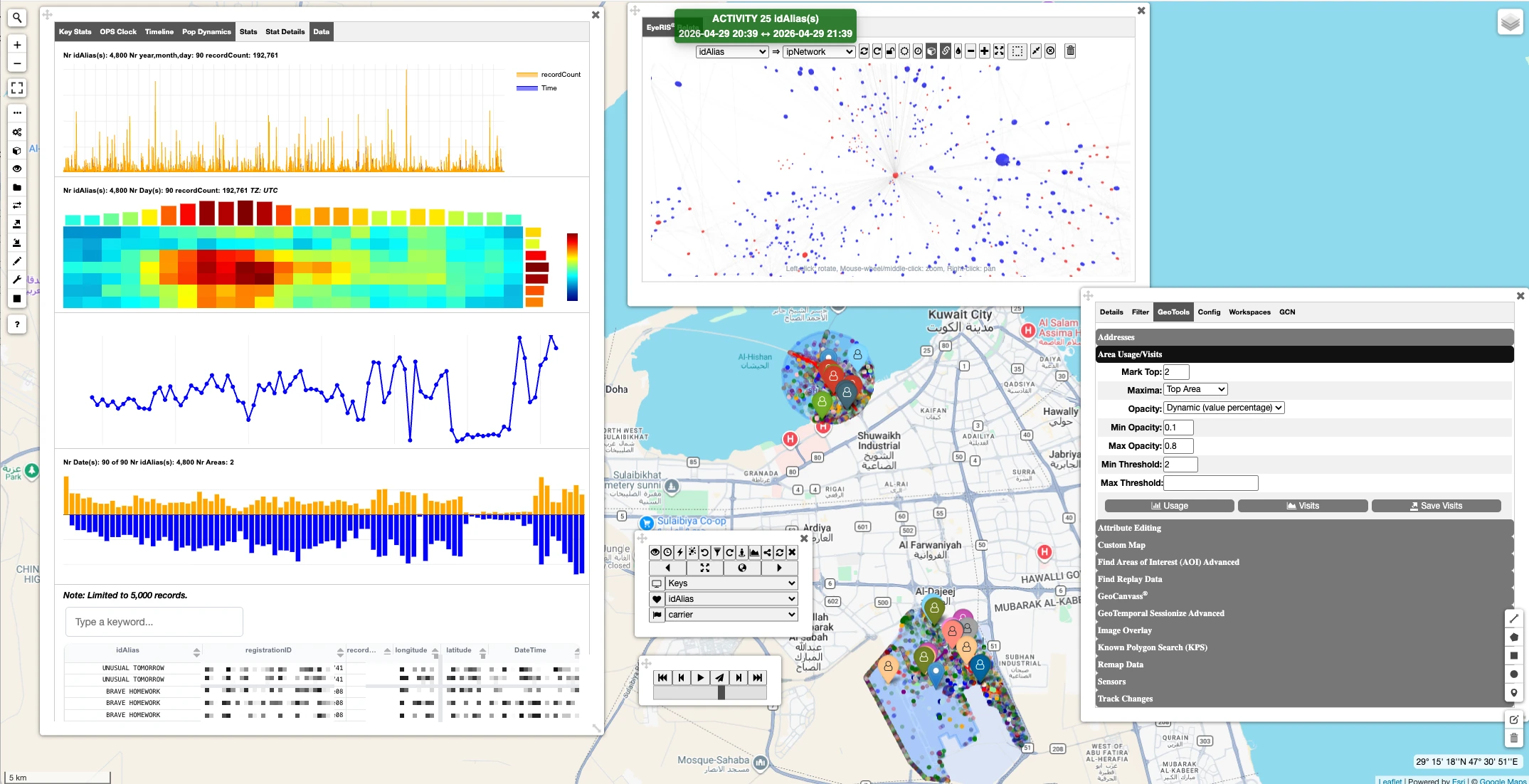Switch to the OPS Clock tab
1529x784 pixels.
click(x=118, y=32)
